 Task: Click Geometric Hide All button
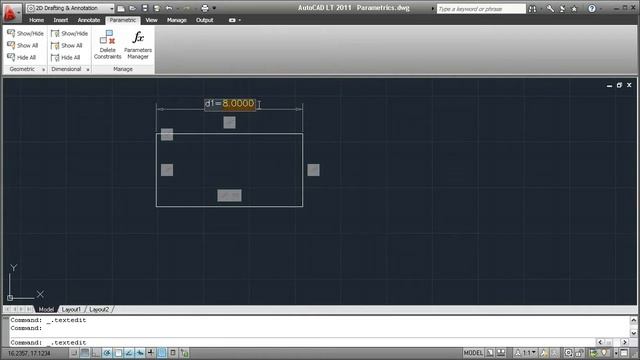(x=22, y=58)
